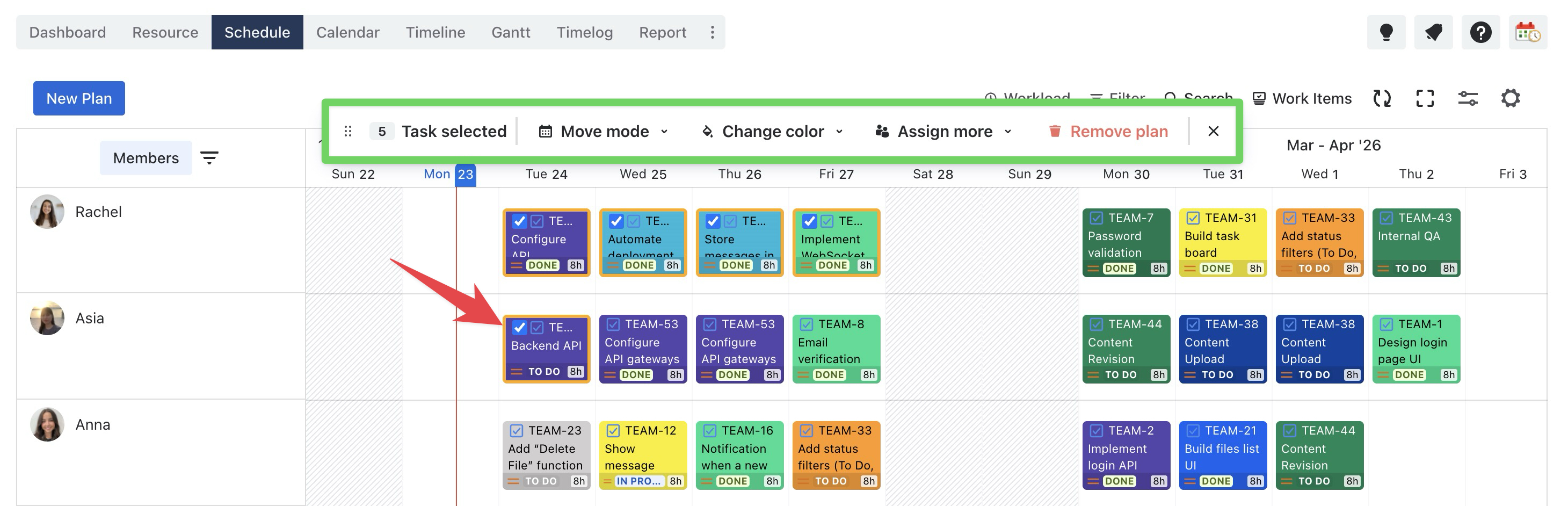
Task: Open the Timelog tab
Action: [584, 32]
